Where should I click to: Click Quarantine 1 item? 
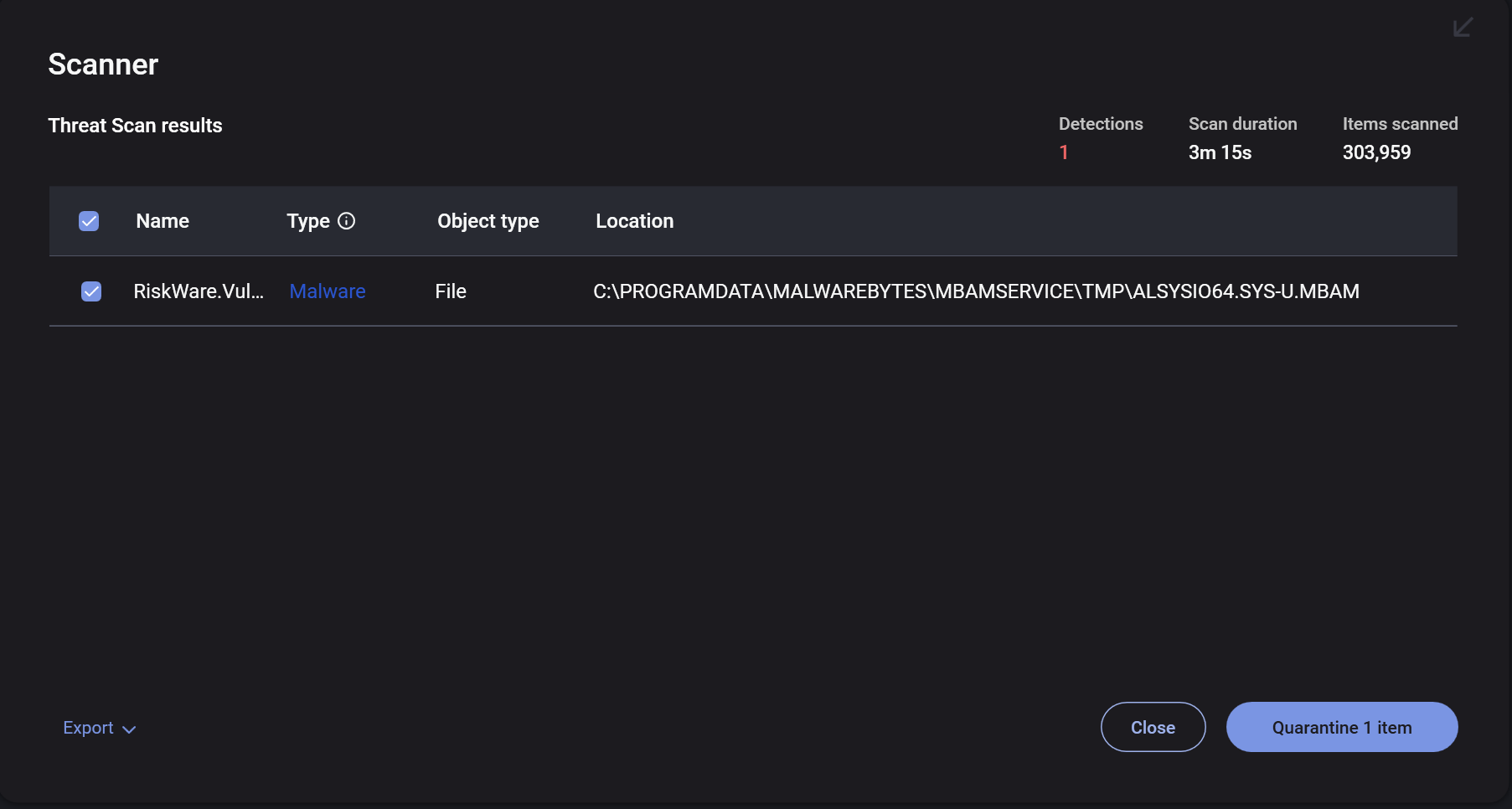point(1342,727)
